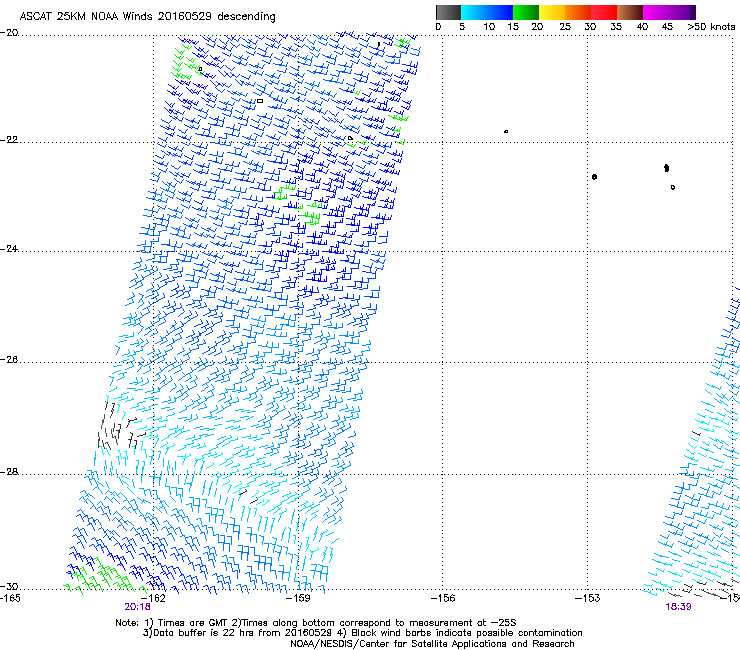Image resolution: width=740 pixels, height=650 pixels.
Task: Click the filled island dot near -153 longitude
Action: point(594,177)
